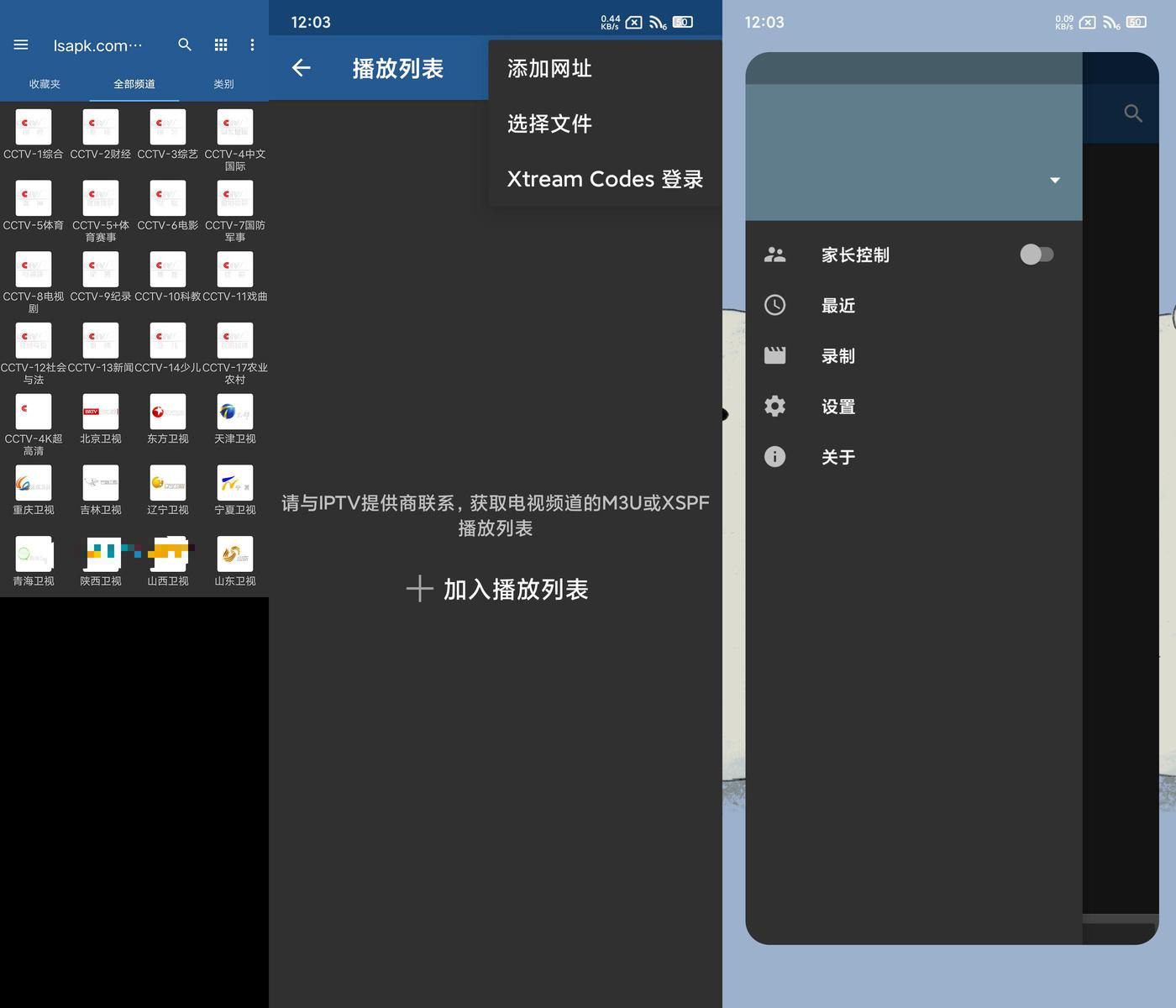
Task: Open the 录制 recordings item
Action: coord(838,356)
